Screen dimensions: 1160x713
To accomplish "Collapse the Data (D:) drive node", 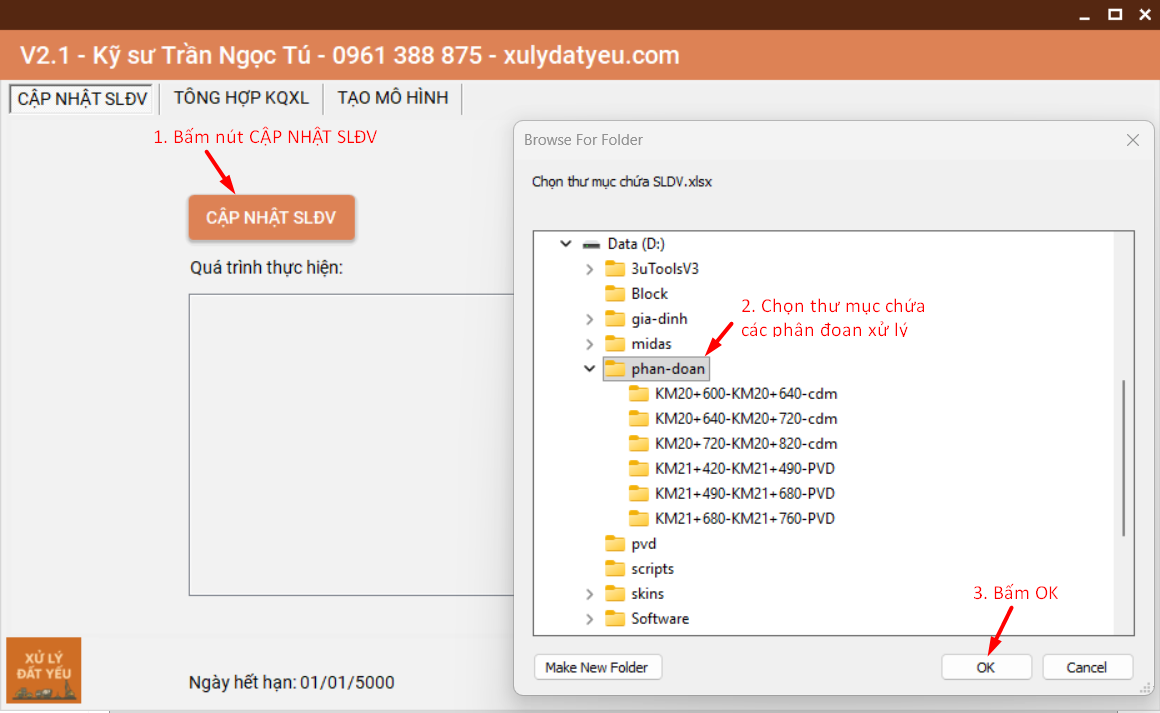I will [x=566, y=244].
